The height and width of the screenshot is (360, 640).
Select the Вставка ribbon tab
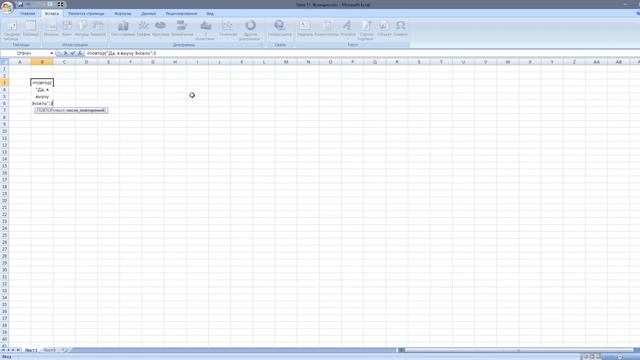pyautogui.click(x=52, y=13)
